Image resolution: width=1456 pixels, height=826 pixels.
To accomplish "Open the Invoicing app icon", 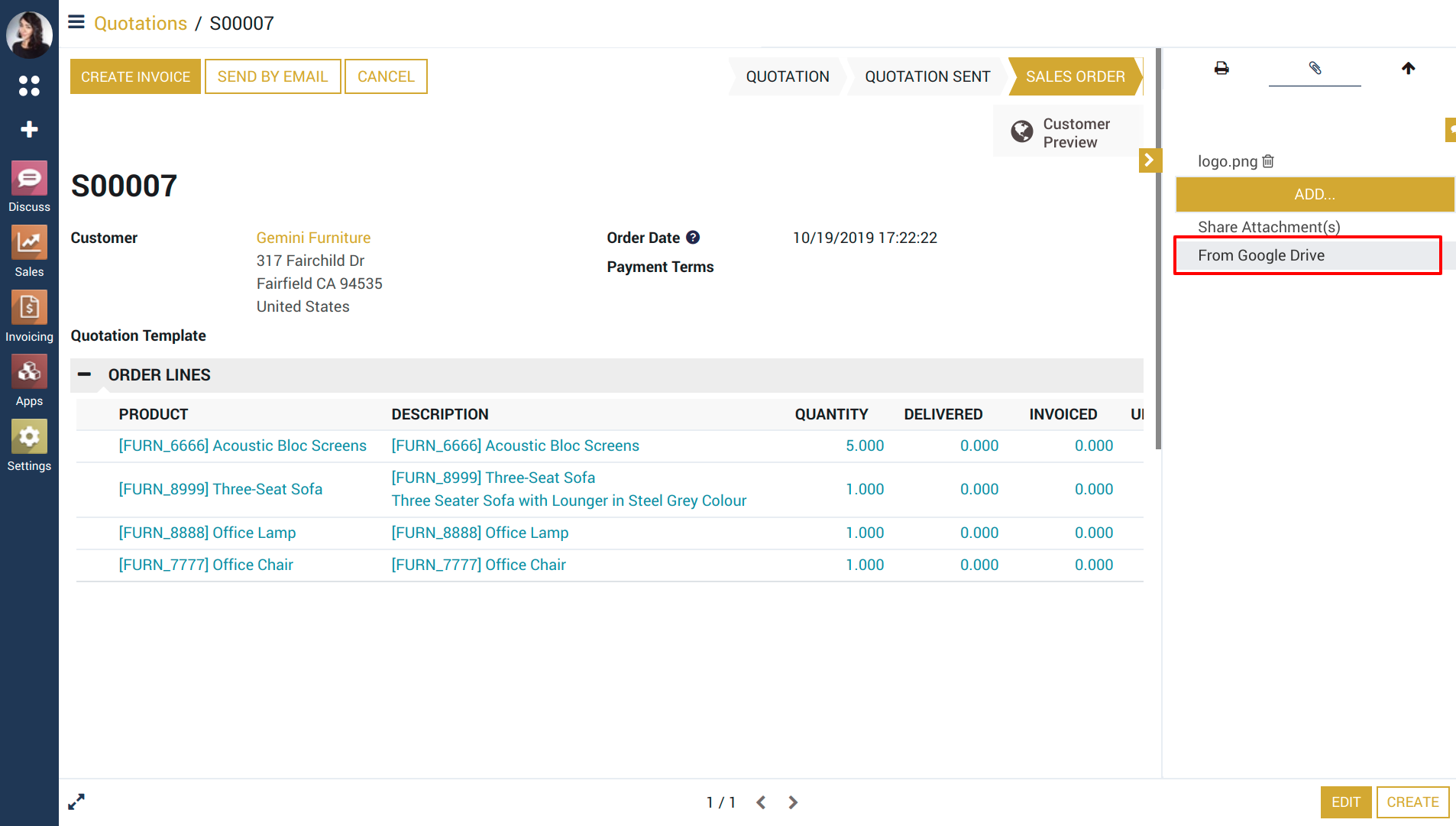I will 29,316.
